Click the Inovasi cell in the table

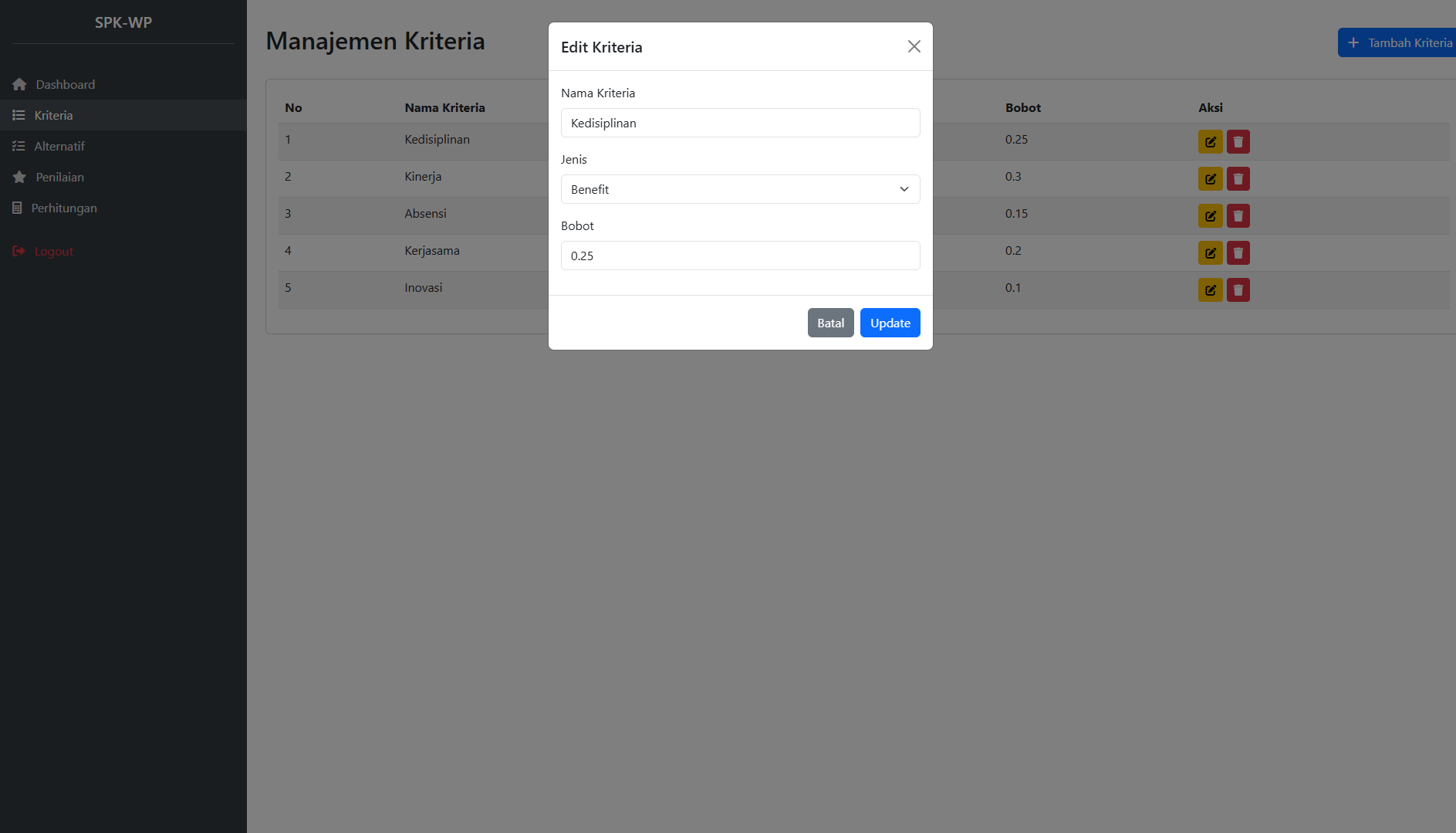pyautogui.click(x=424, y=287)
